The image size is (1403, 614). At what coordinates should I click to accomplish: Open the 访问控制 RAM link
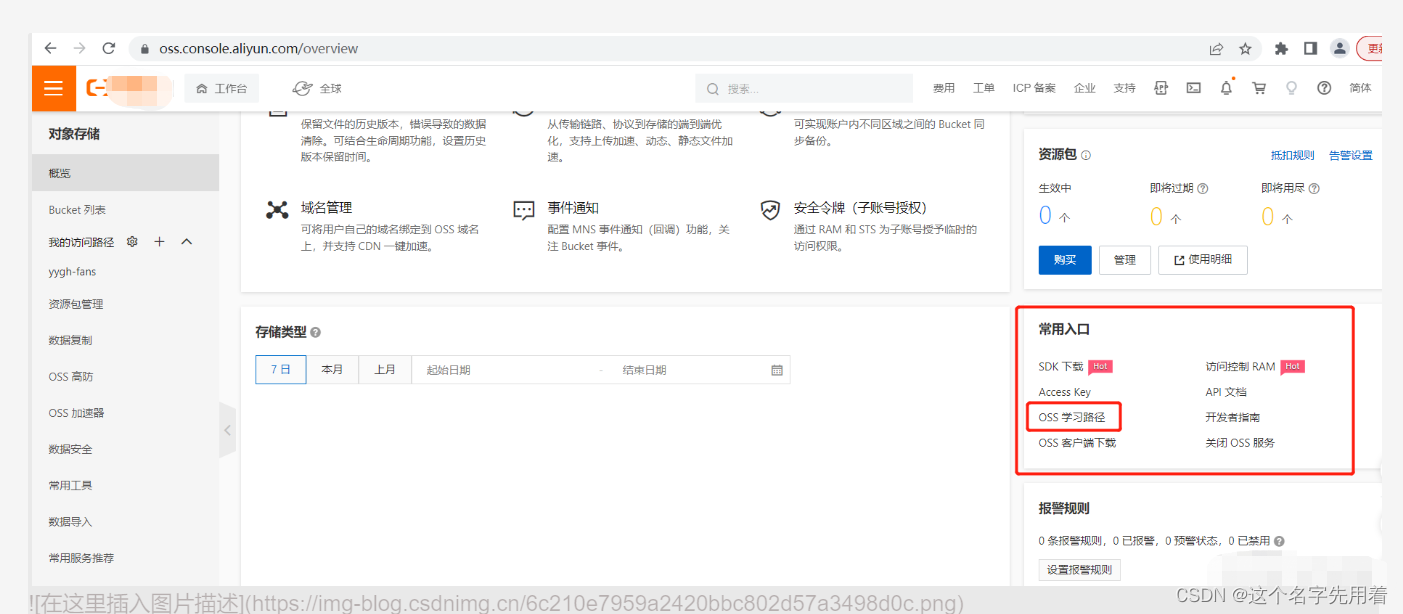click(1240, 366)
